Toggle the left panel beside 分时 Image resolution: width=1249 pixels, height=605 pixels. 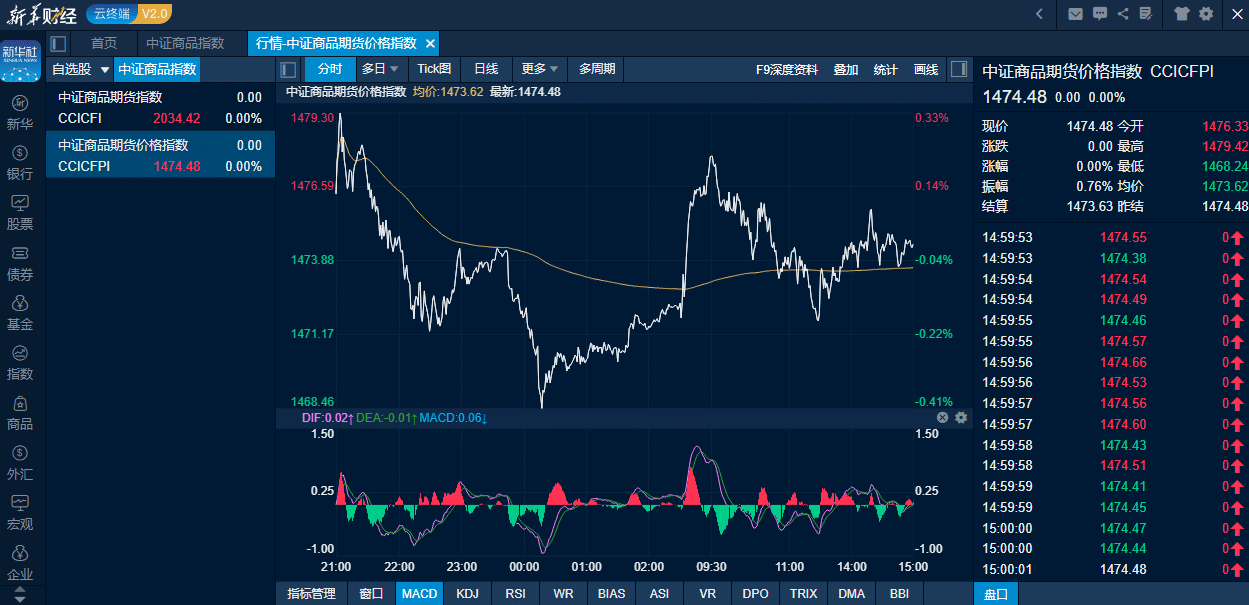[x=288, y=69]
